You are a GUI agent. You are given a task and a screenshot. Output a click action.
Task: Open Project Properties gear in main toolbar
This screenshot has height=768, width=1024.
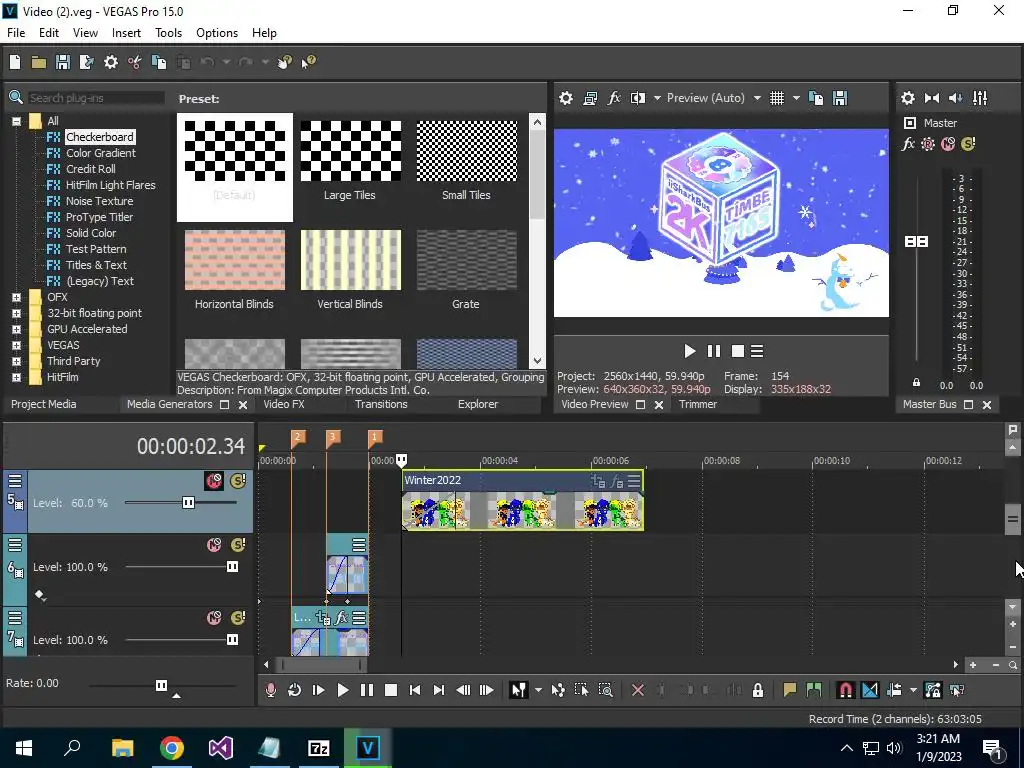(111, 62)
